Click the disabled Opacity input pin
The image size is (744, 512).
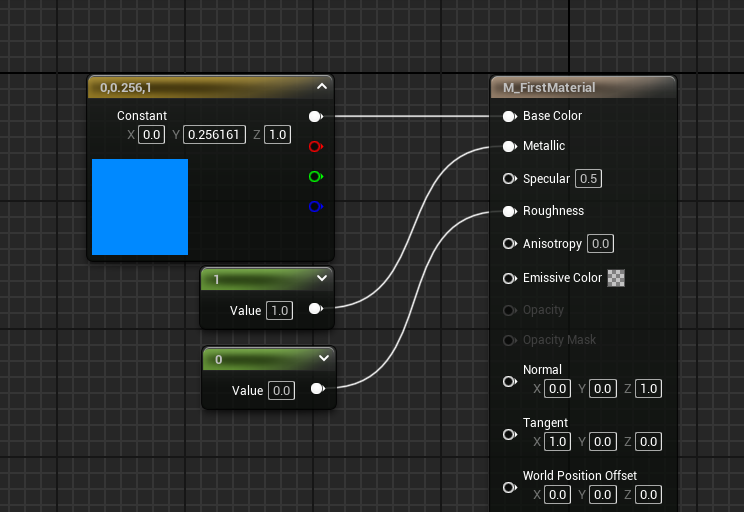pyautogui.click(x=510, y=310)
